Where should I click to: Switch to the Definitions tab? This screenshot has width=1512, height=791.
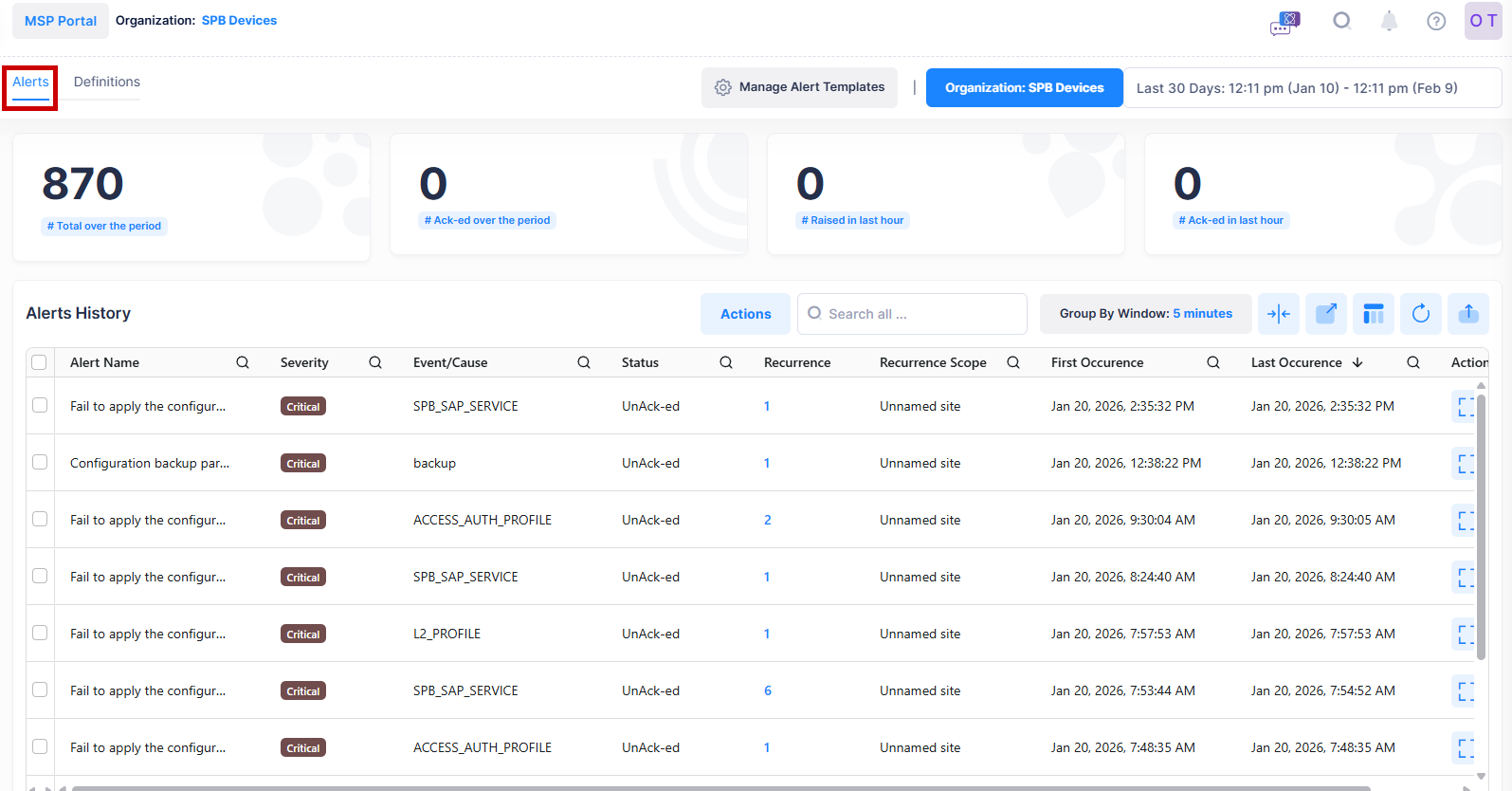click(x=107, y=83)
